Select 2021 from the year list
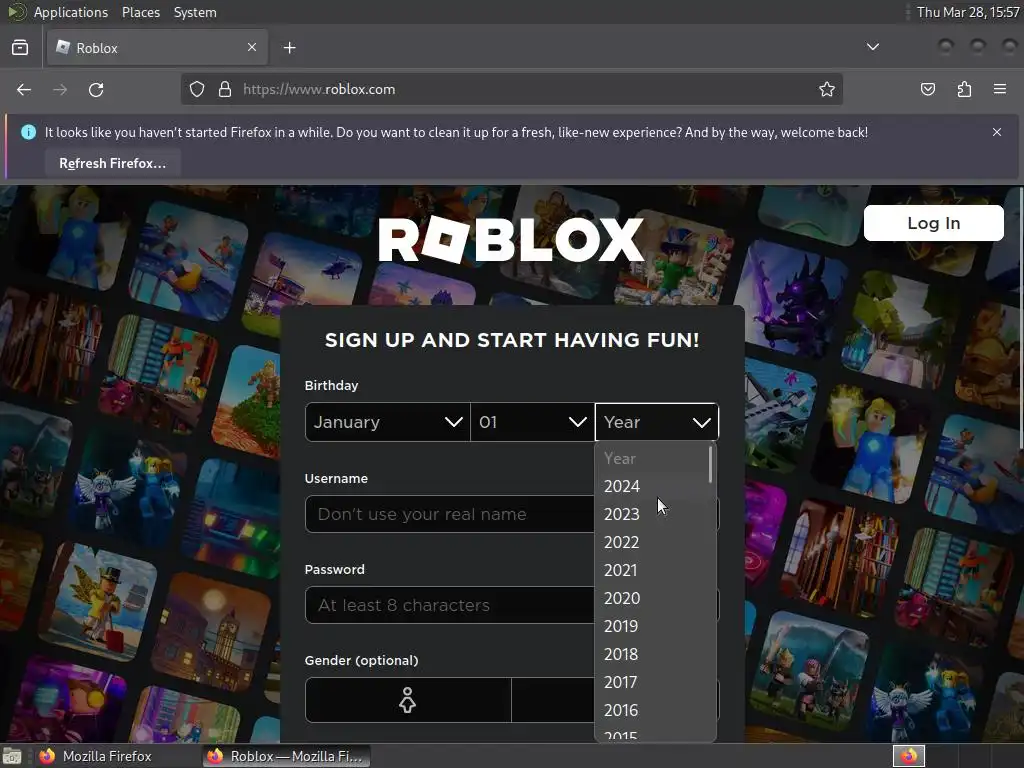The image size is (1024, 768). 651,570
